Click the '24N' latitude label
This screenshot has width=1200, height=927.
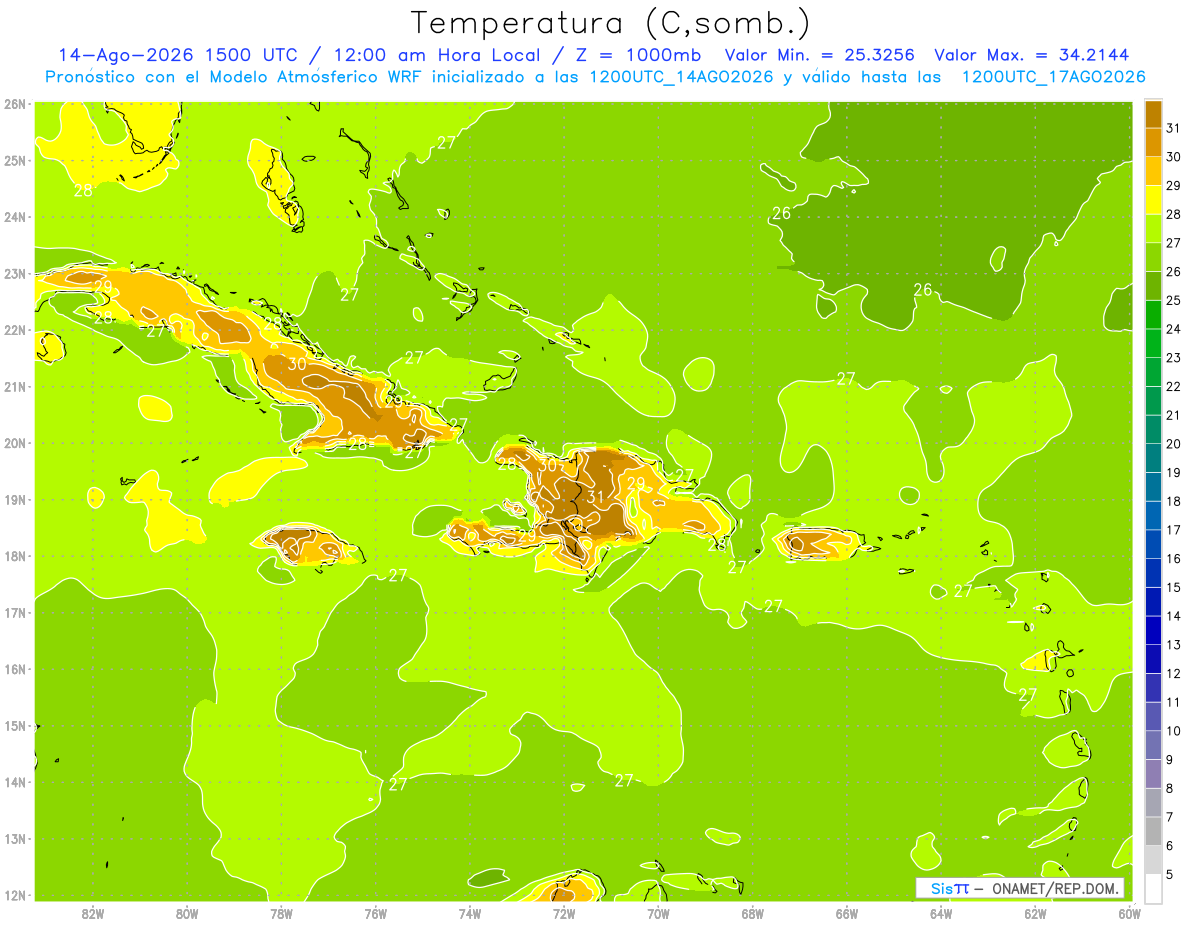[x=15, y=216]
